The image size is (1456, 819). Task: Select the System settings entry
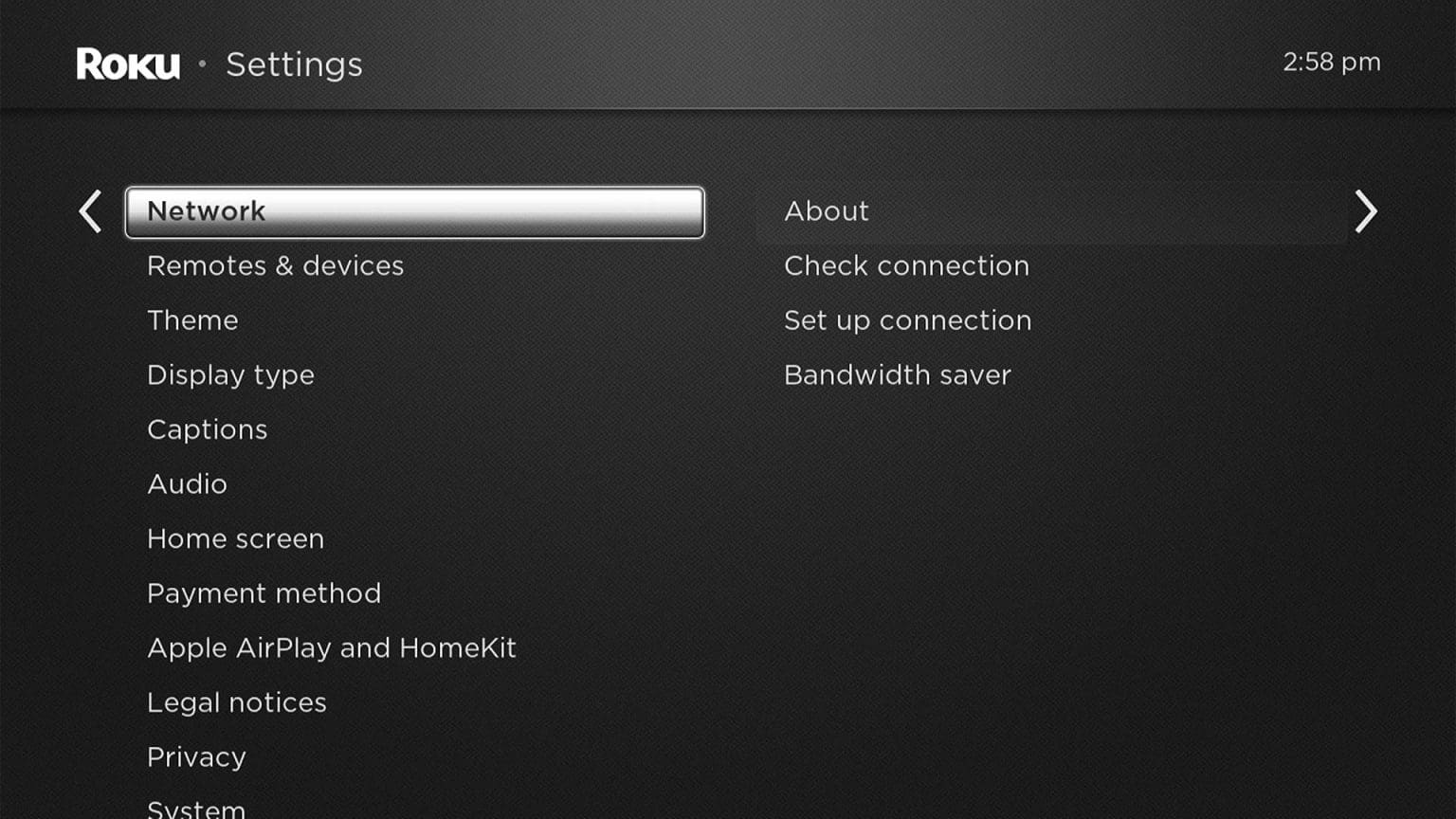pos(195,808)
